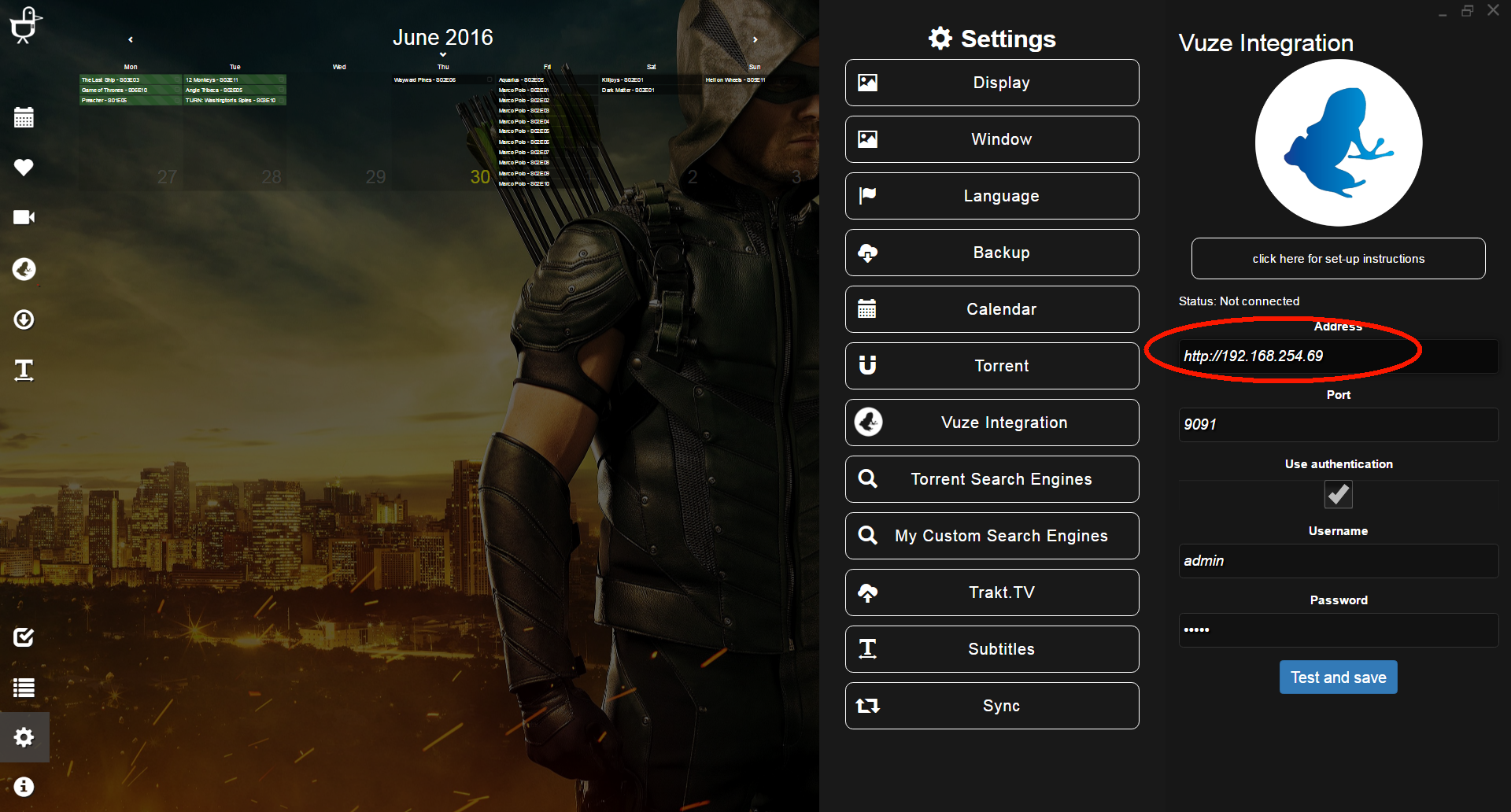Restore the application window size

[1467, 10]
